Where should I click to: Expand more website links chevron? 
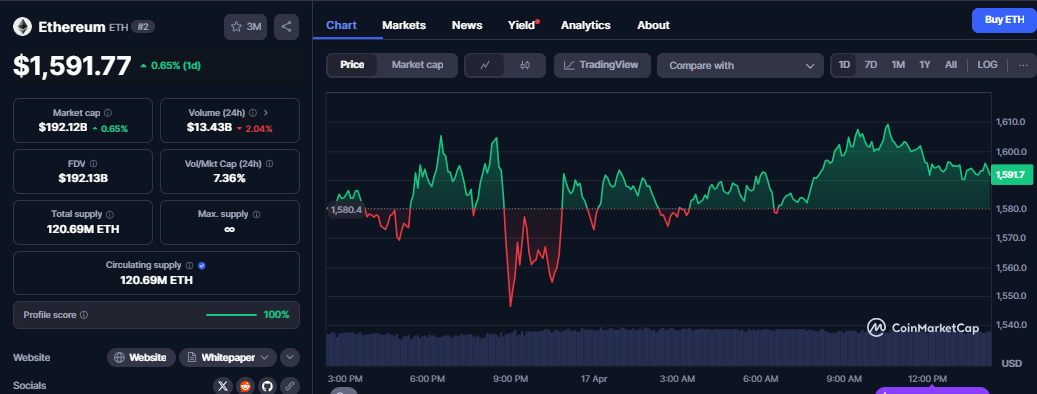(x=290, y=358)
